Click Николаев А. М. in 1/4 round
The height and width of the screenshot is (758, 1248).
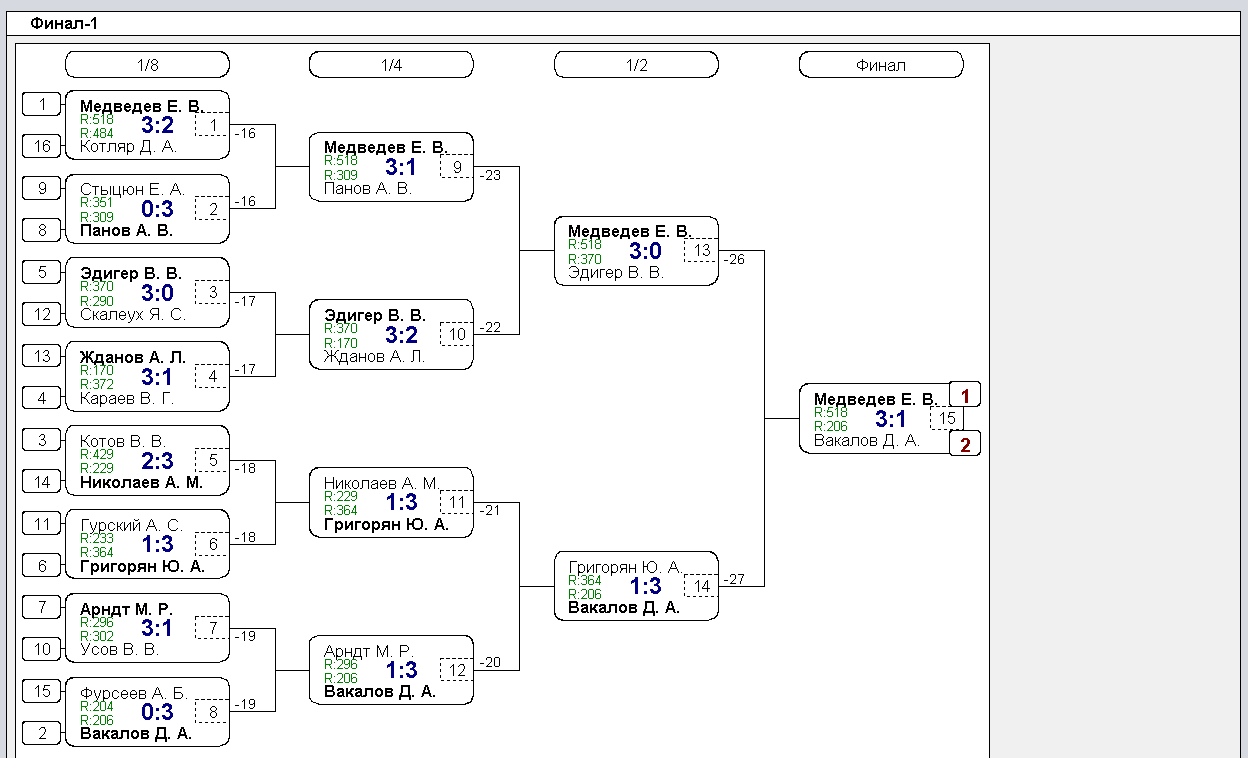[x=382, y=483]
